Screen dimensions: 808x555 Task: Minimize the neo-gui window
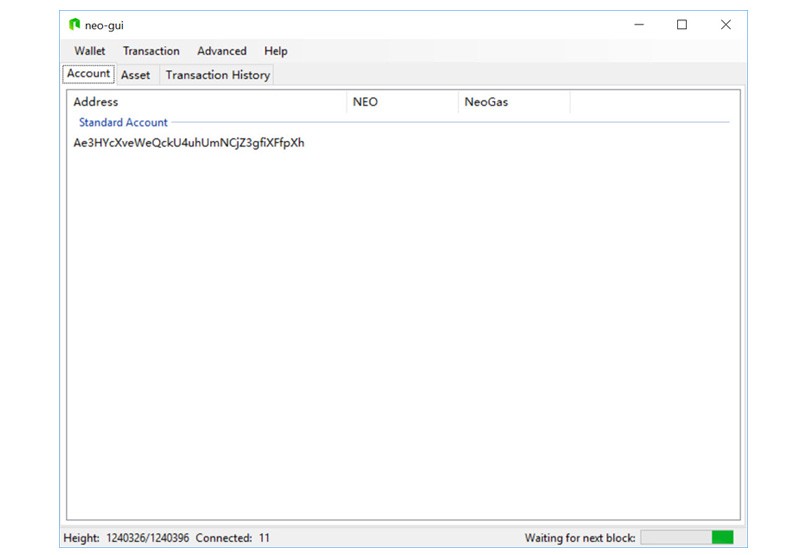[639, 24]
